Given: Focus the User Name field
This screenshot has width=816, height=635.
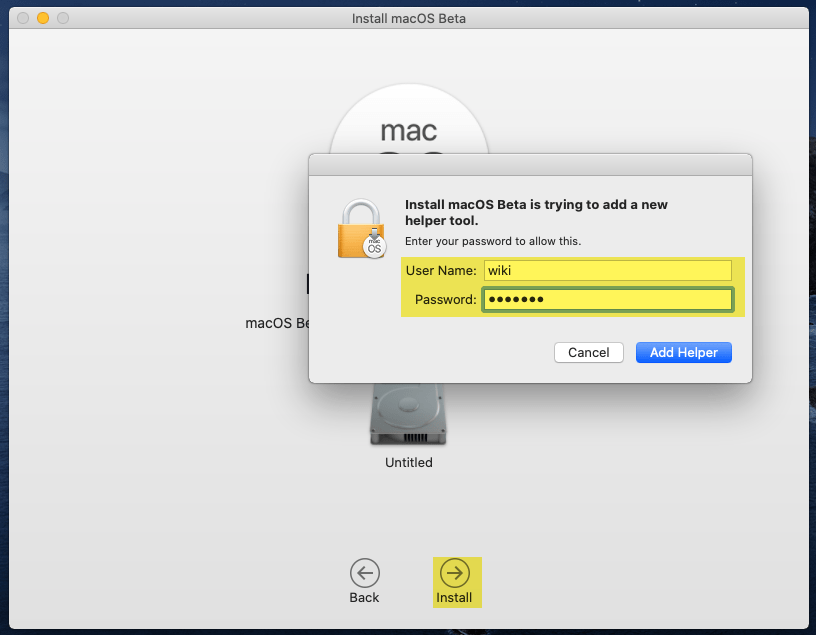Looking at the screenshot, I should click(607, 271).
